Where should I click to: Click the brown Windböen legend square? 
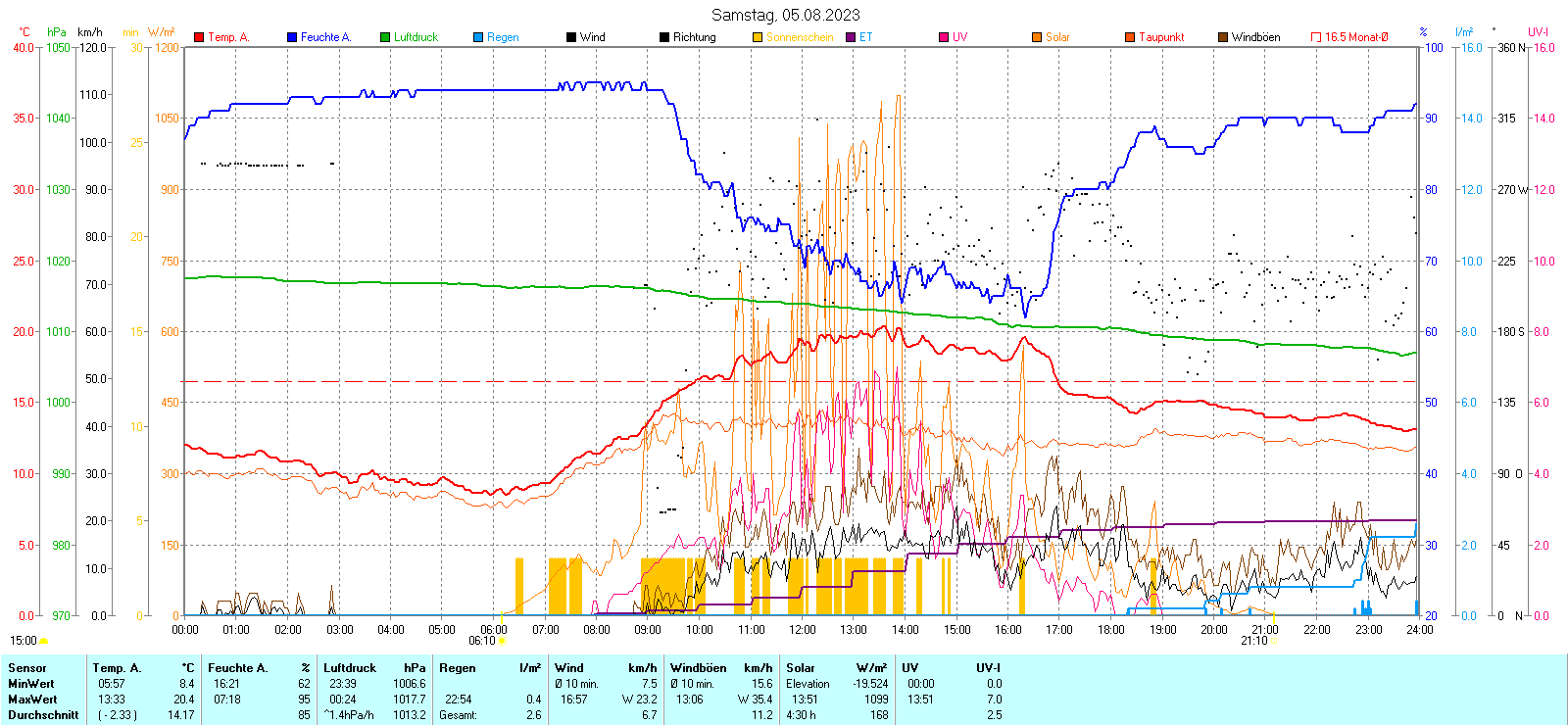coord(1223,37)
